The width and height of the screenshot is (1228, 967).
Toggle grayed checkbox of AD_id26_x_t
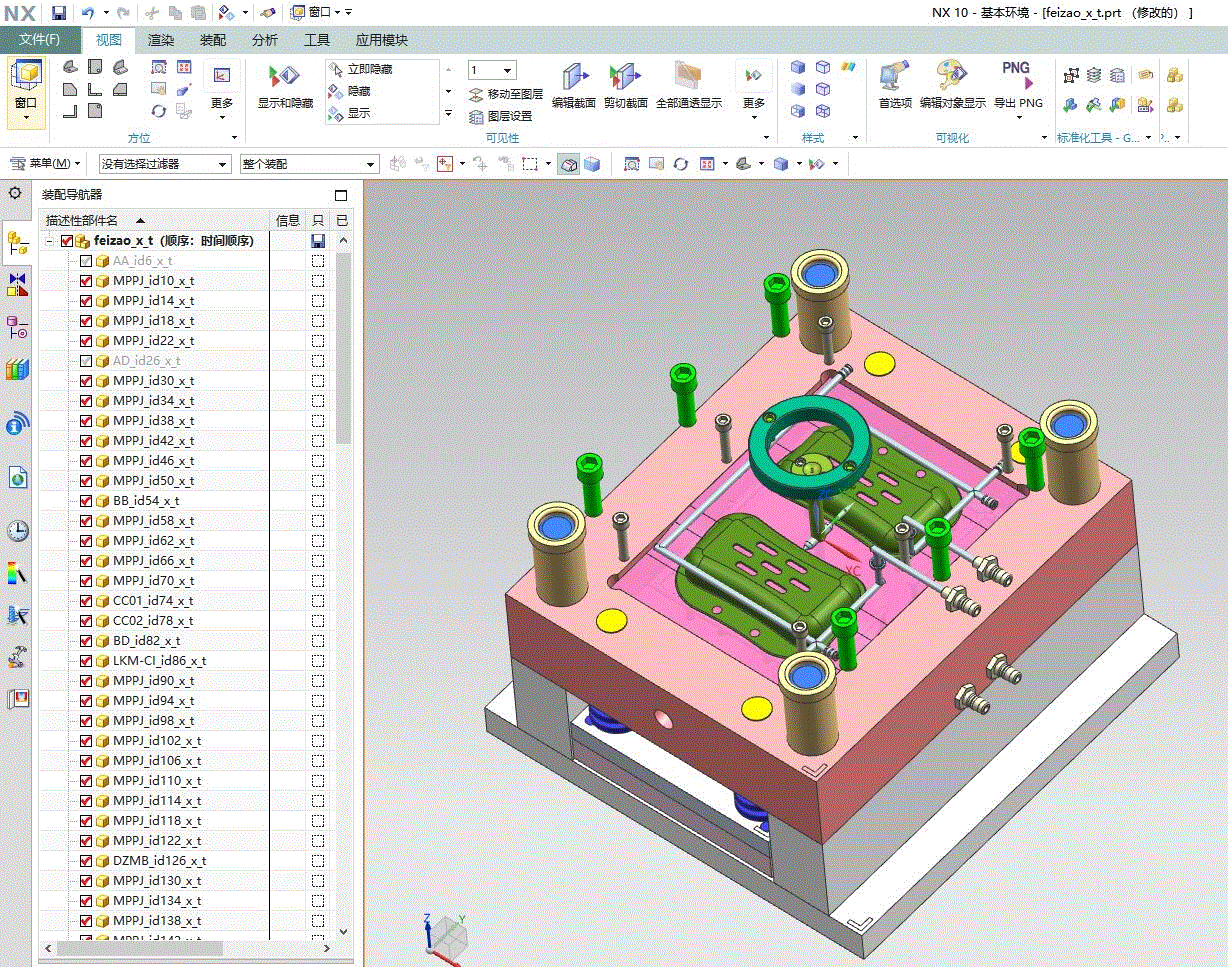(86, 361)
